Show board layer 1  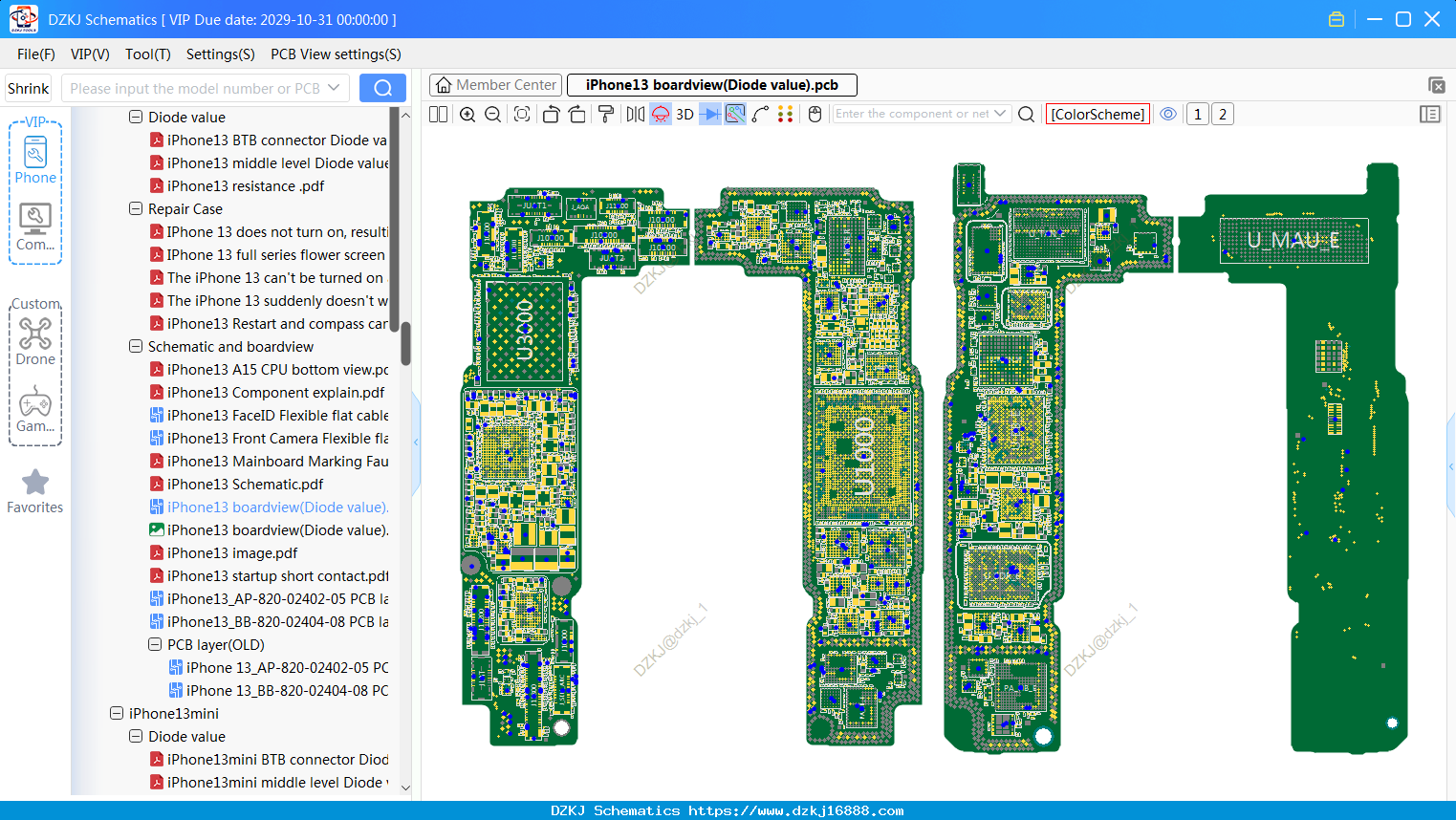pyautogui.click(x=1197, y=114)
